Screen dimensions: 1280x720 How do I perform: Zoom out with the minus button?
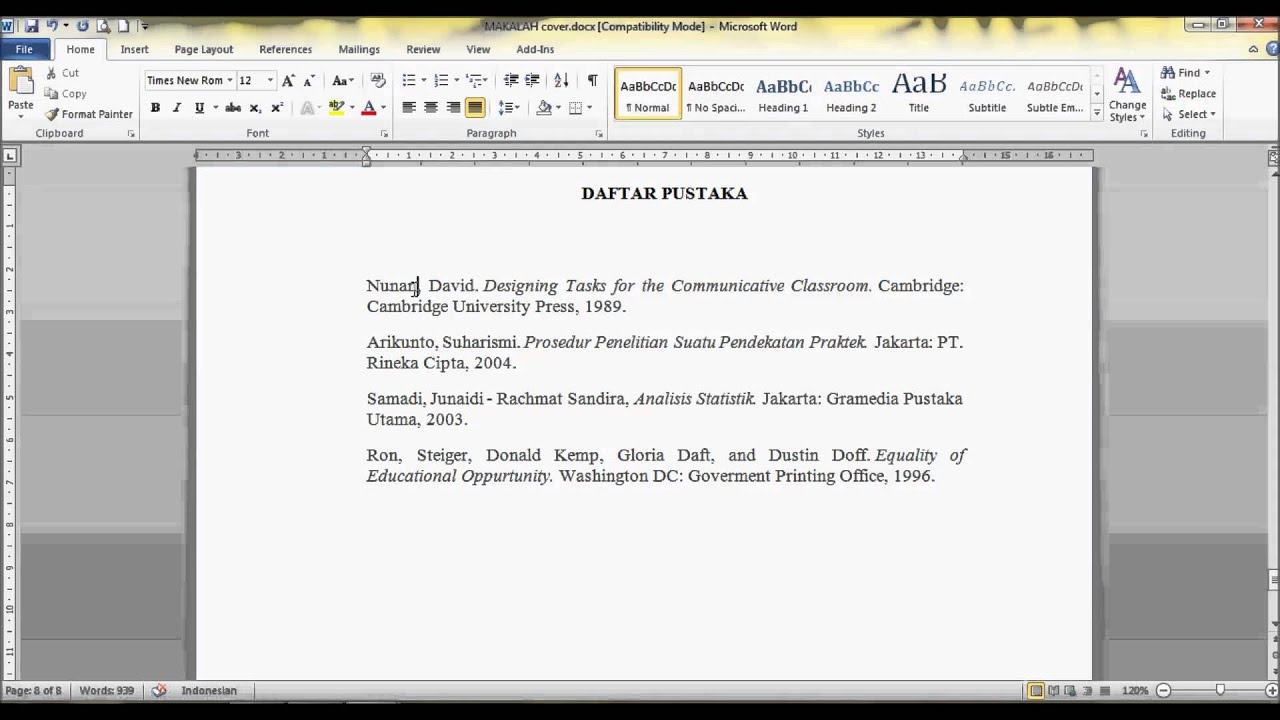1163,691
